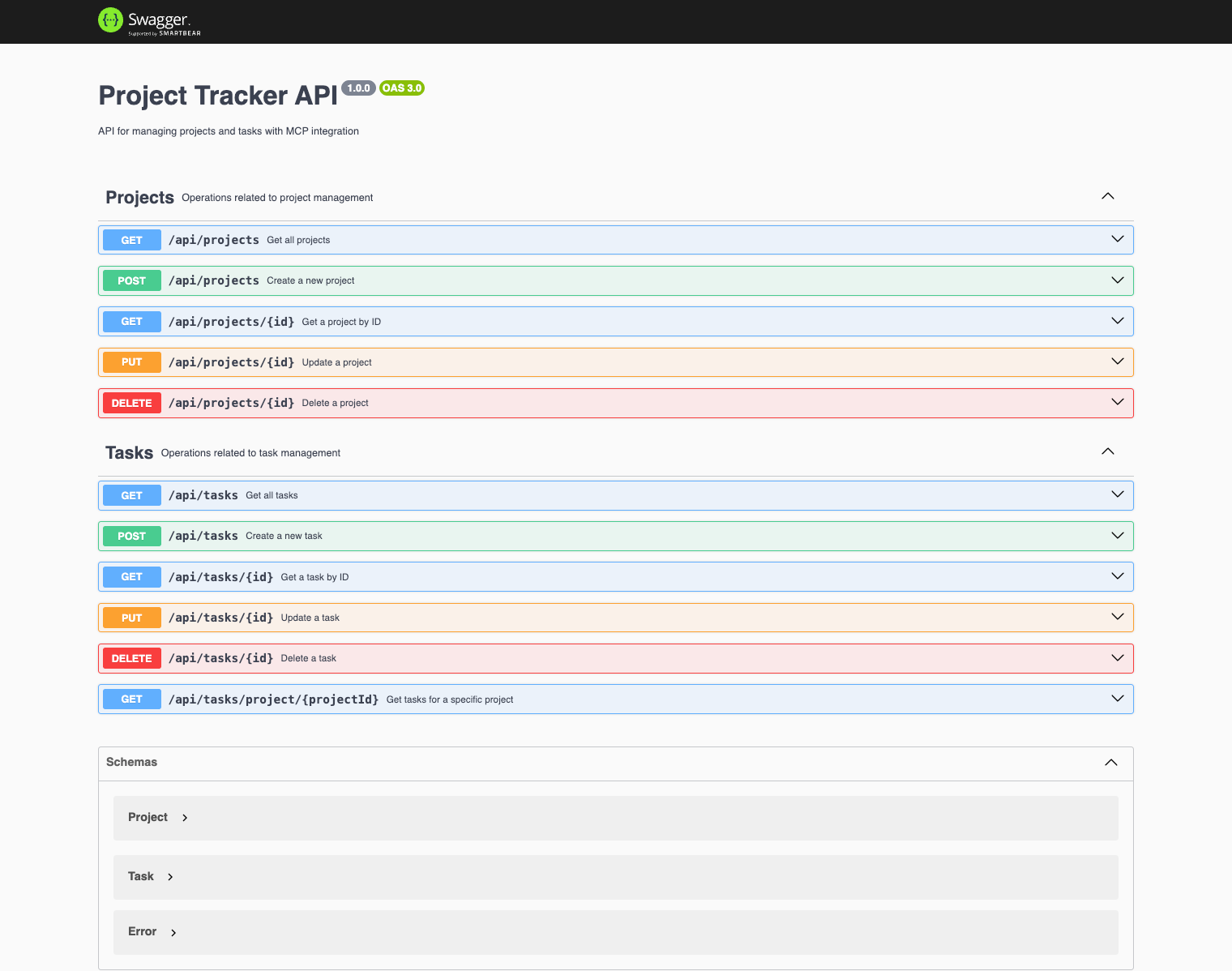Viewport: 1232px width, 971px height.
Task: Click the red DELETE badge for /api/tasks/{id}
Action: click(131, 658)
